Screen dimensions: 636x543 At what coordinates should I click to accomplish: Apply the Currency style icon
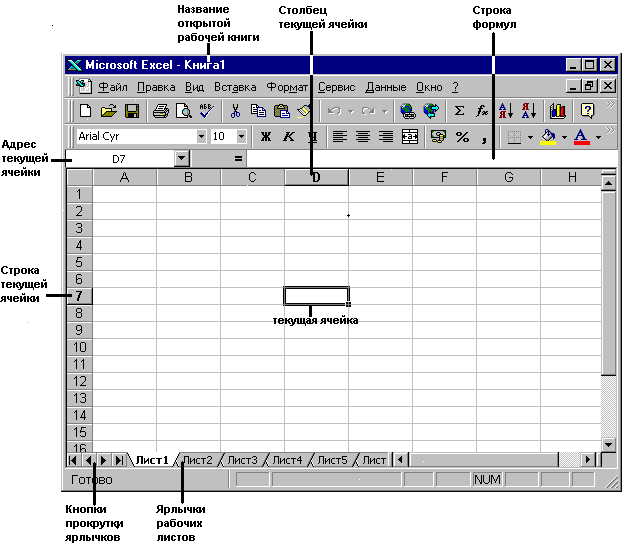[x=438, y=137]
